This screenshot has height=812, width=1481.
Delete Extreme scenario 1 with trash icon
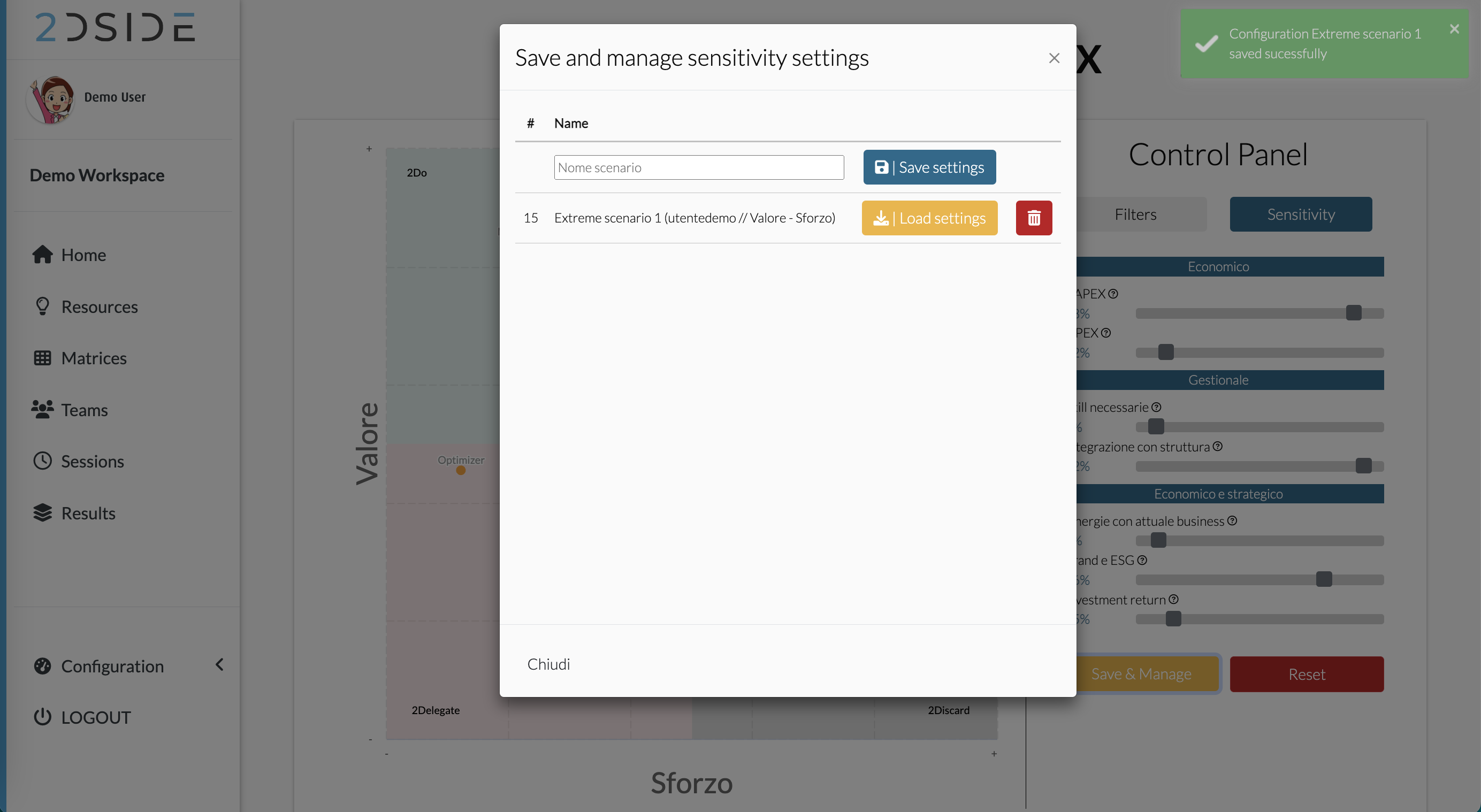point(1034,218)
